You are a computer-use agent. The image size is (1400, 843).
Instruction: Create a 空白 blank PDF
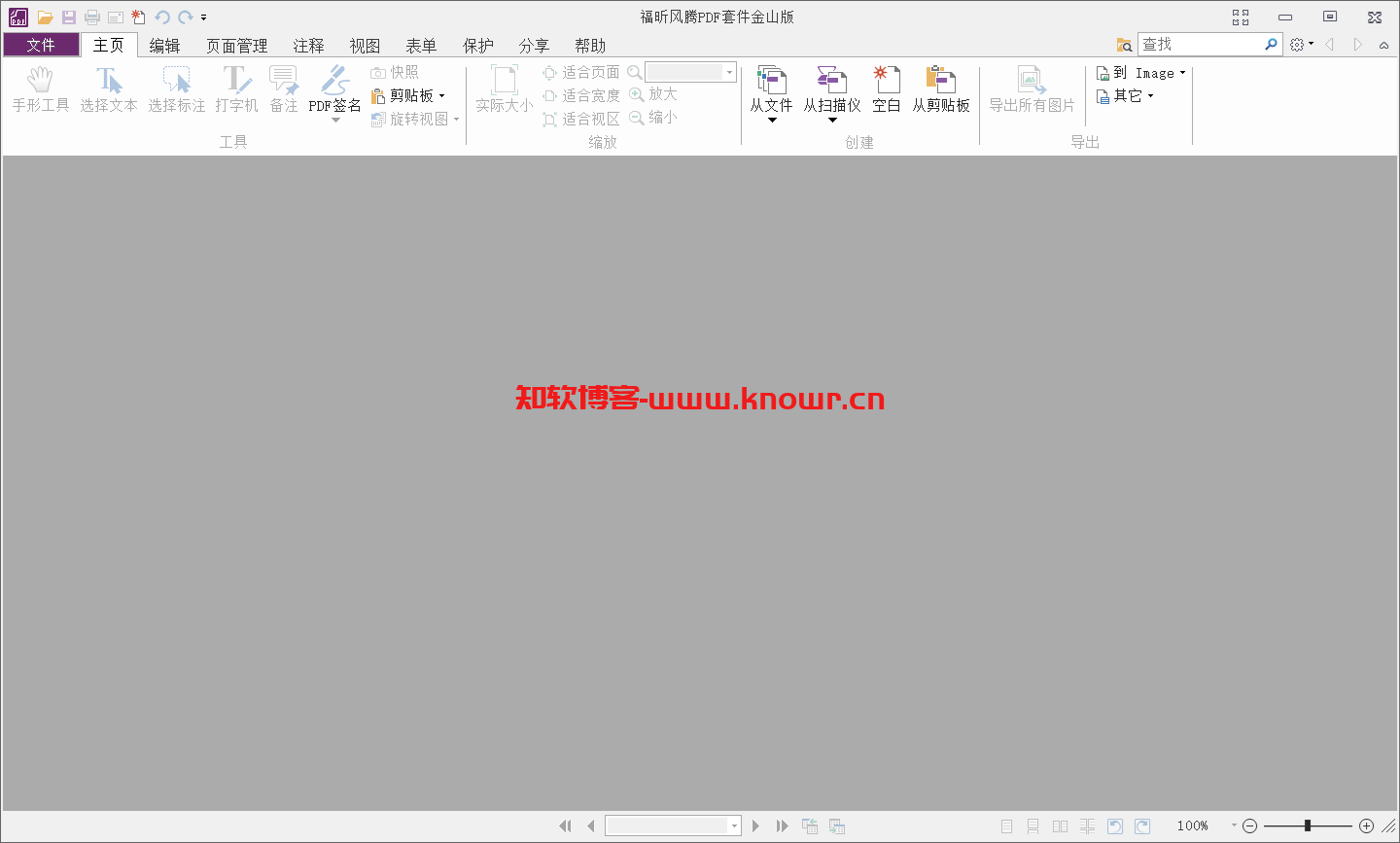pos(887,89)
